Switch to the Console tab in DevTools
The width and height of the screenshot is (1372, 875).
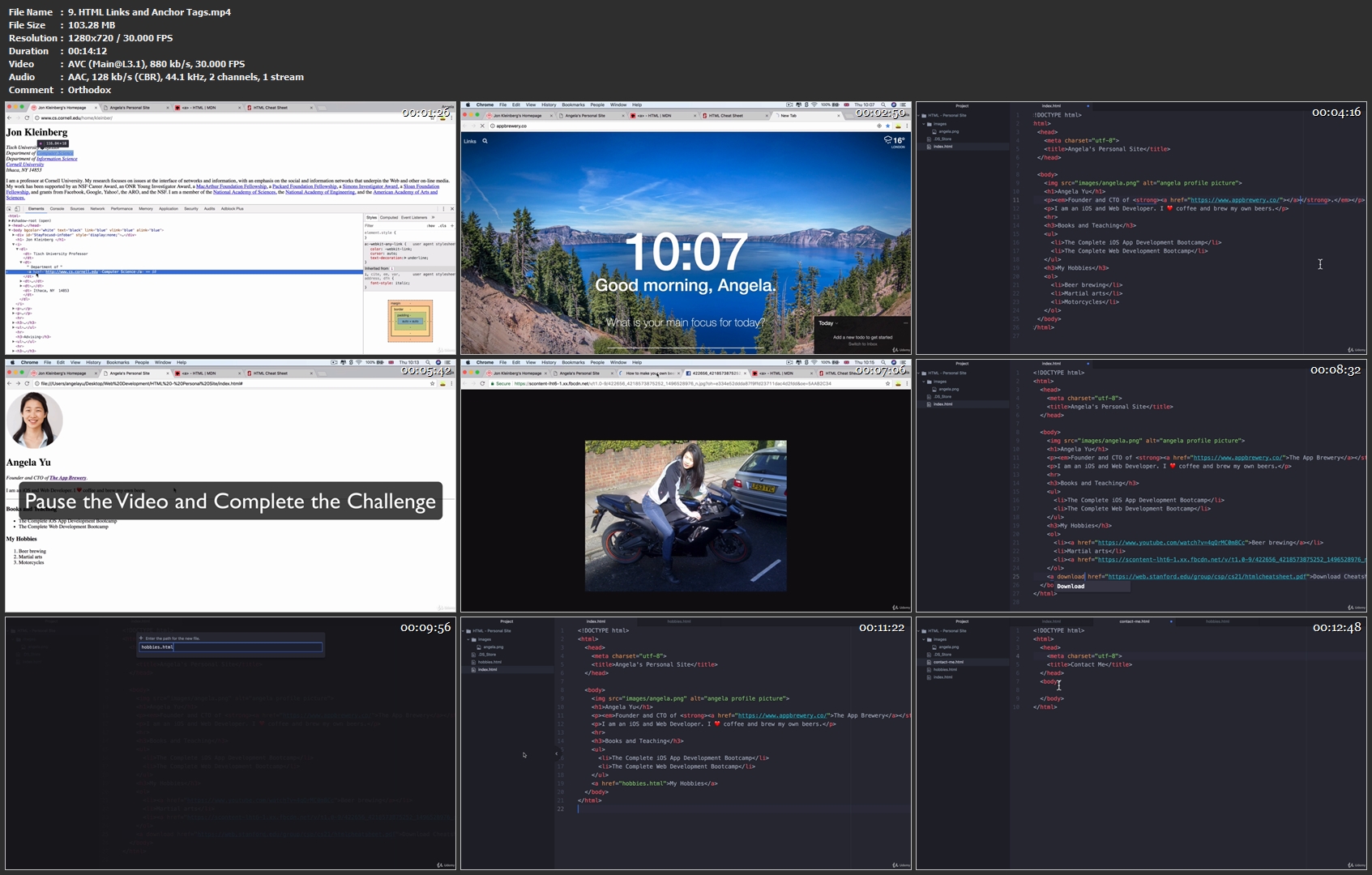click(x=57, y=209)
